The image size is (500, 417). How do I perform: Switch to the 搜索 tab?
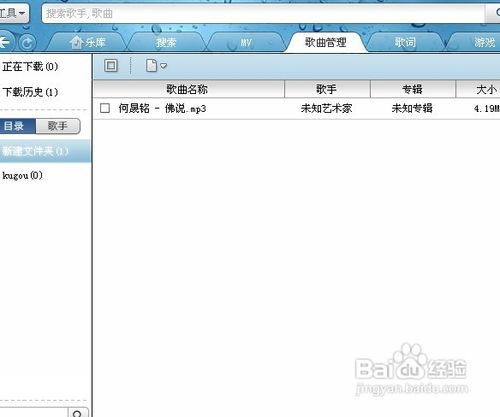(166, 42)
